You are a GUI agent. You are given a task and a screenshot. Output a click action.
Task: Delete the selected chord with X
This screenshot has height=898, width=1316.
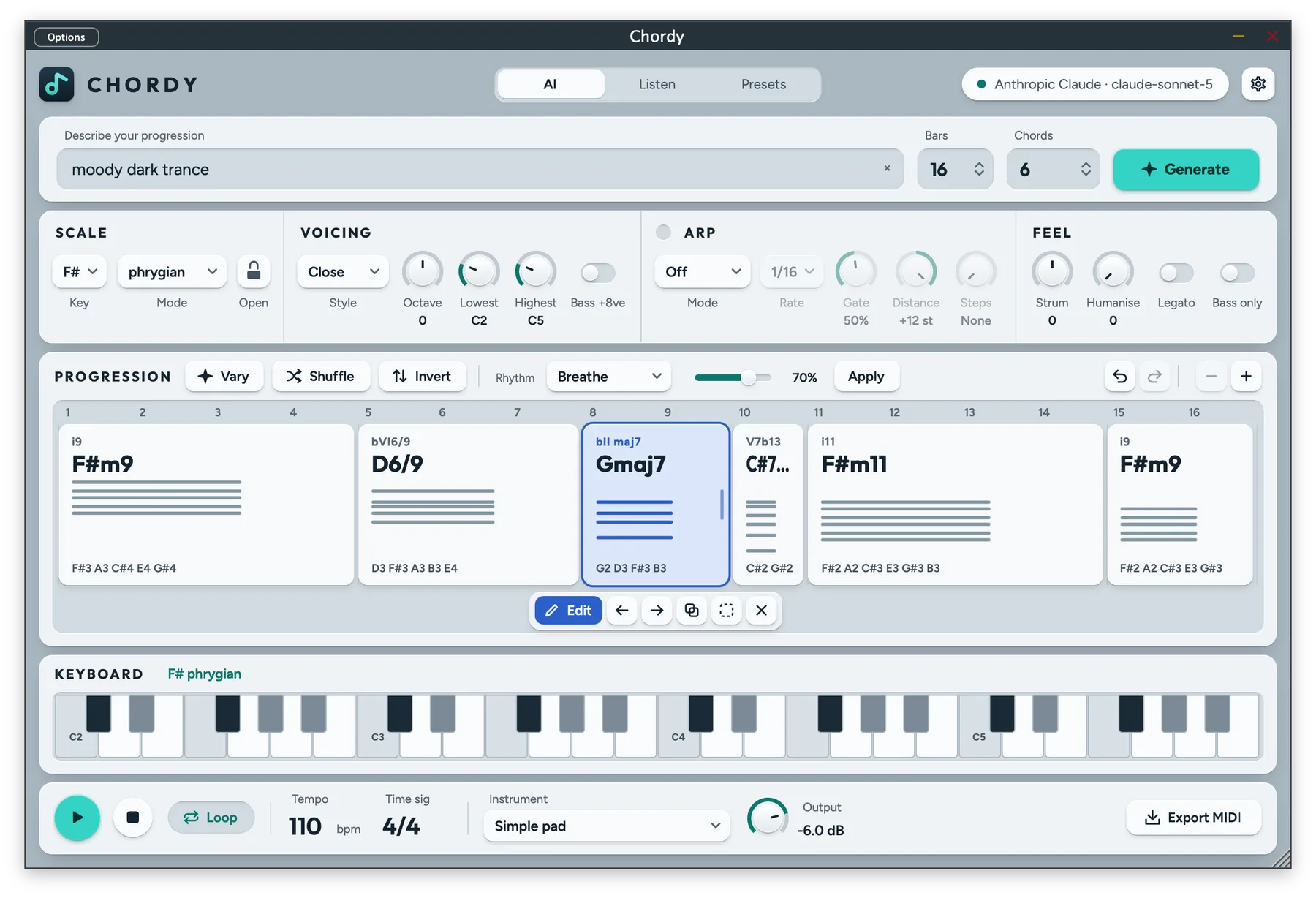[x=761, y=610]
